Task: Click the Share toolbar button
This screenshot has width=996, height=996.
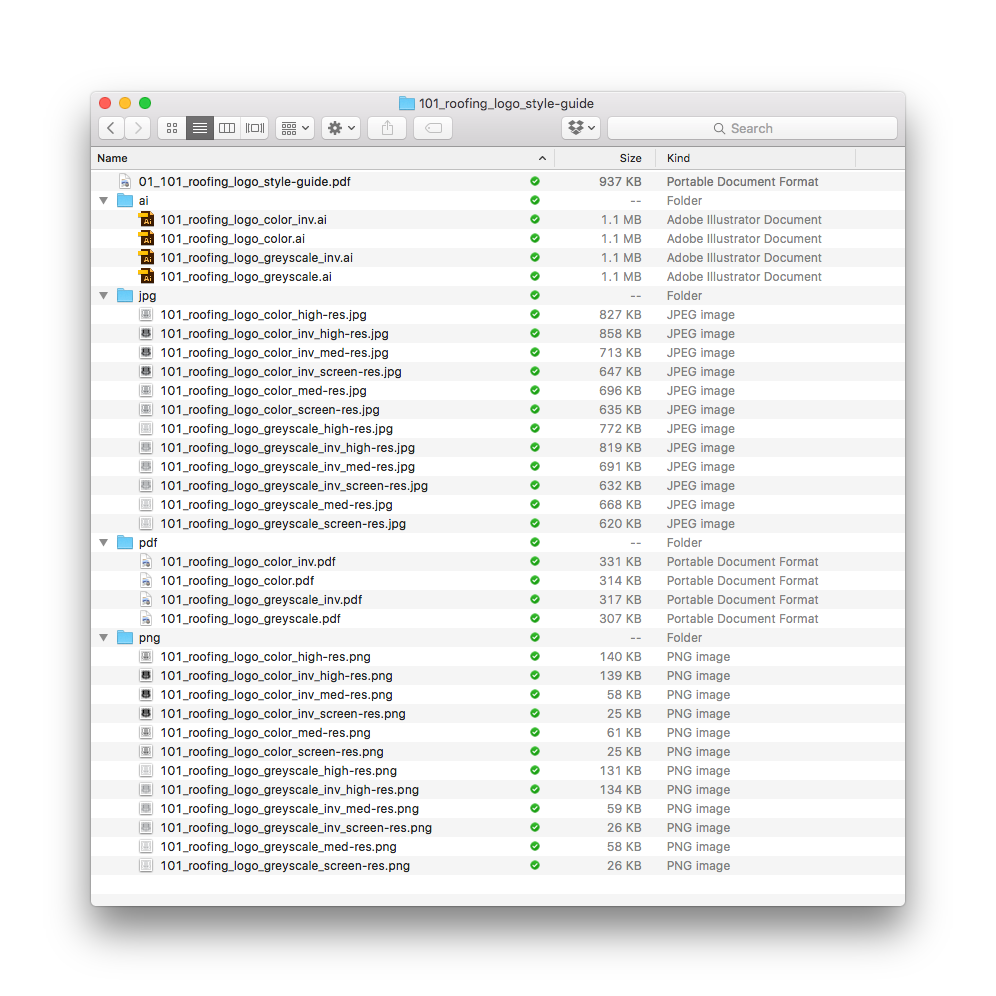Action: [387, 128]
